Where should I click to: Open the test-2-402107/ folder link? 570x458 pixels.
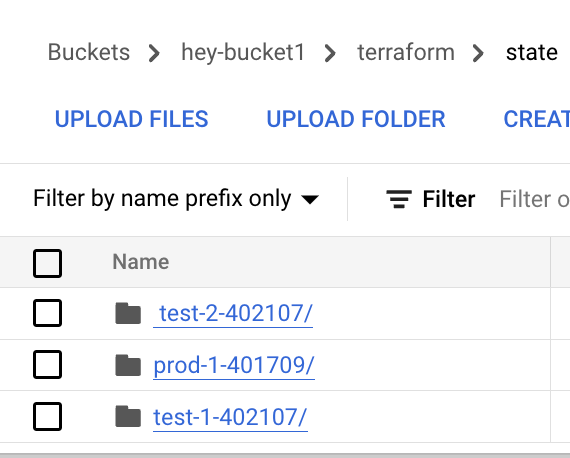click(233, 313)
